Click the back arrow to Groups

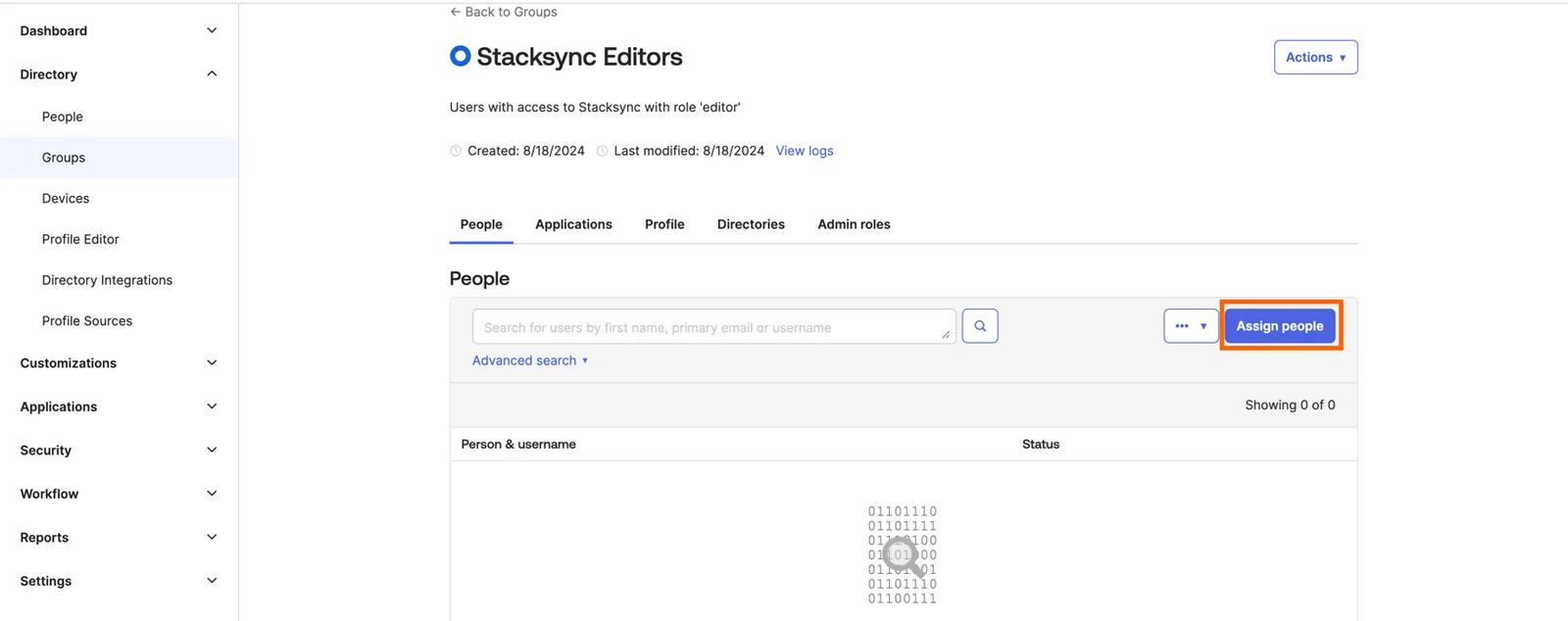(x=455, y=12)
